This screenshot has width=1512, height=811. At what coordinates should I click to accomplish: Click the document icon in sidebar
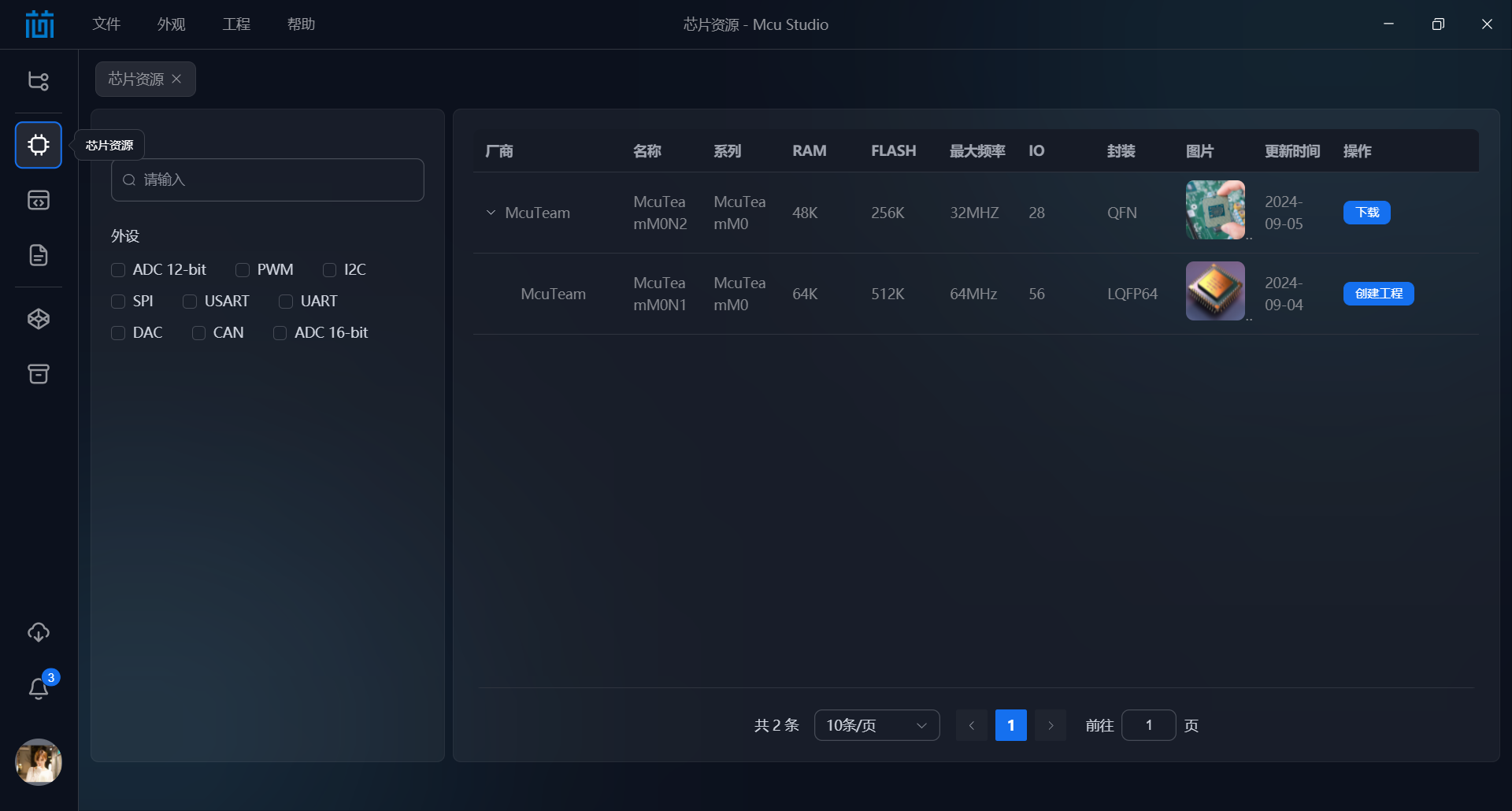[x=39, y=255]
